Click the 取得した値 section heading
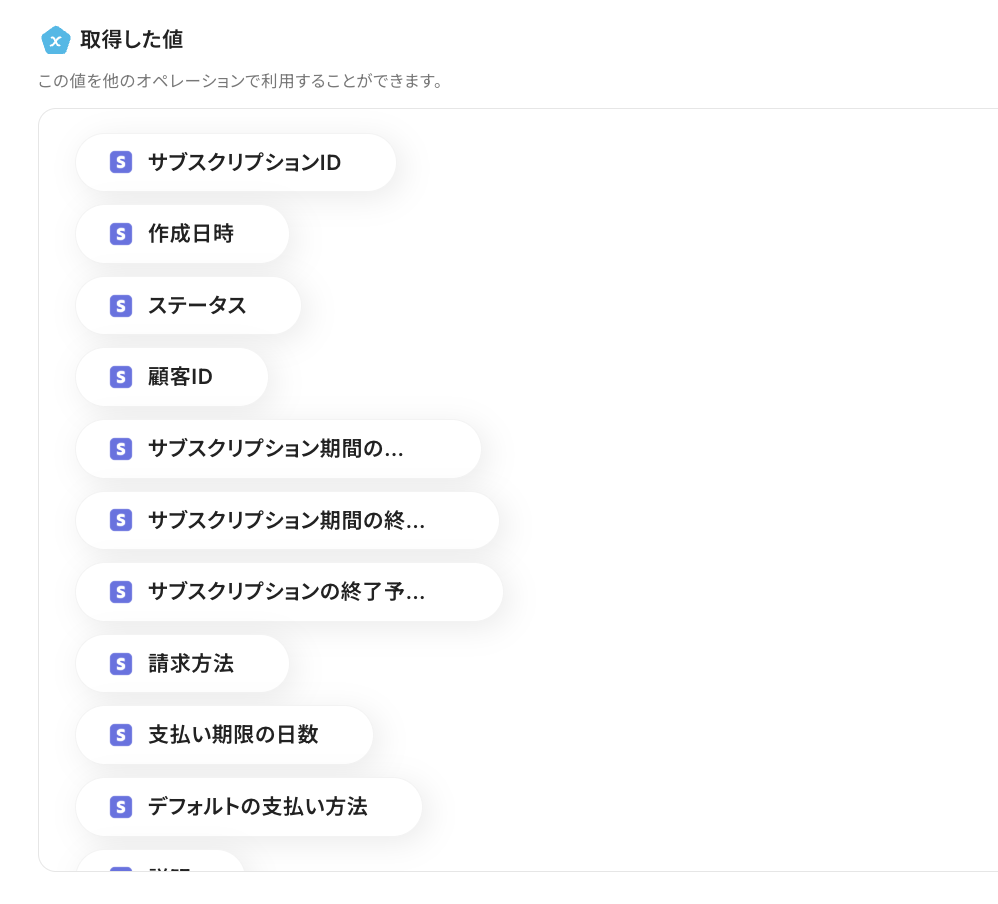998x904 pixels. coord(131,40)
